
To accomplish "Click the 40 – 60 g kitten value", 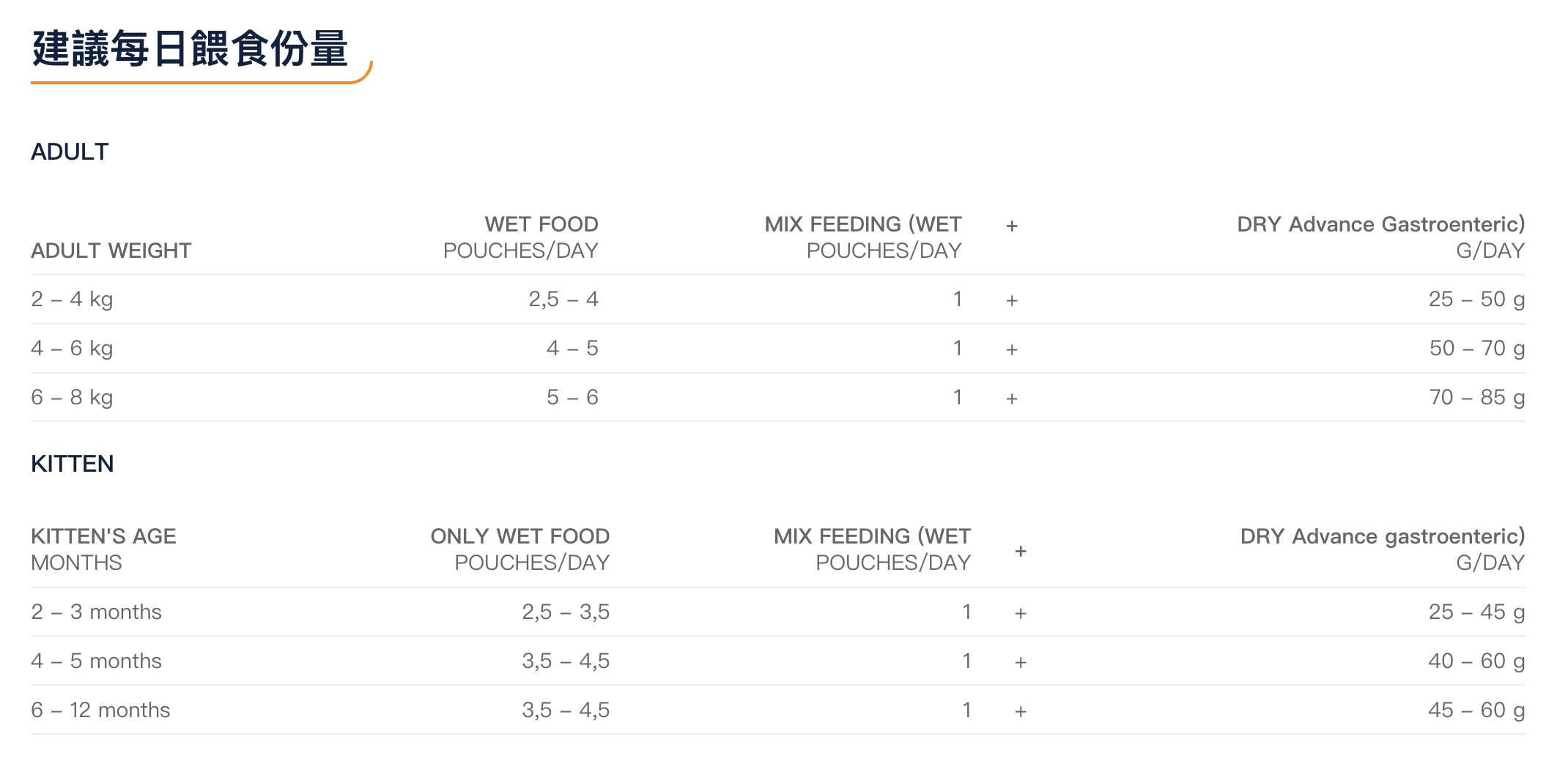I will pos(1476,661).
